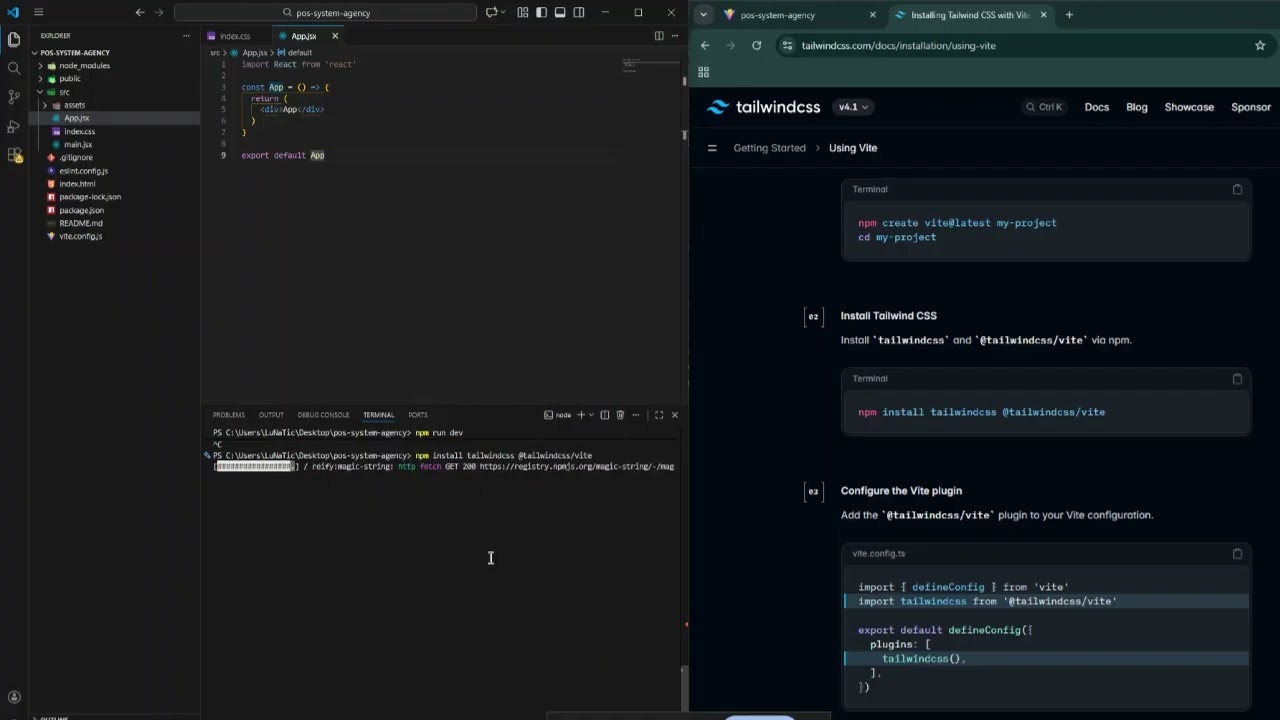Open the Search view in activity bar

(x=14, y=68)
